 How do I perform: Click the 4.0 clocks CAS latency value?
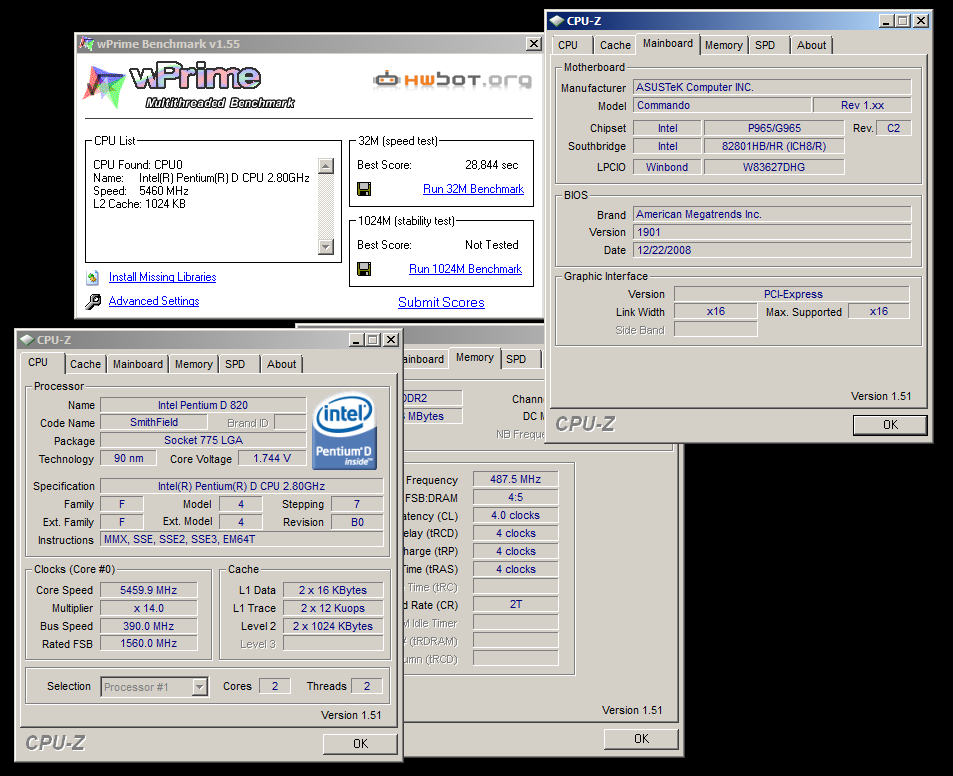click(515, 515)
